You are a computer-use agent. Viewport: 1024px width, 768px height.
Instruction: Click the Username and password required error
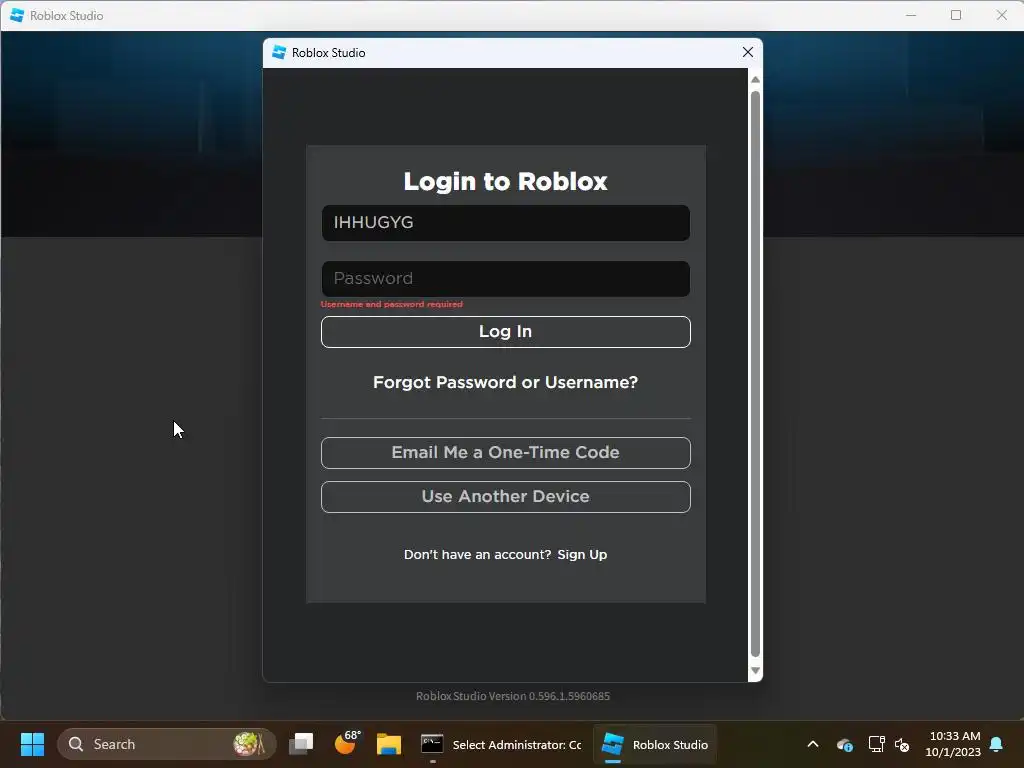click(x=391, y=304)
